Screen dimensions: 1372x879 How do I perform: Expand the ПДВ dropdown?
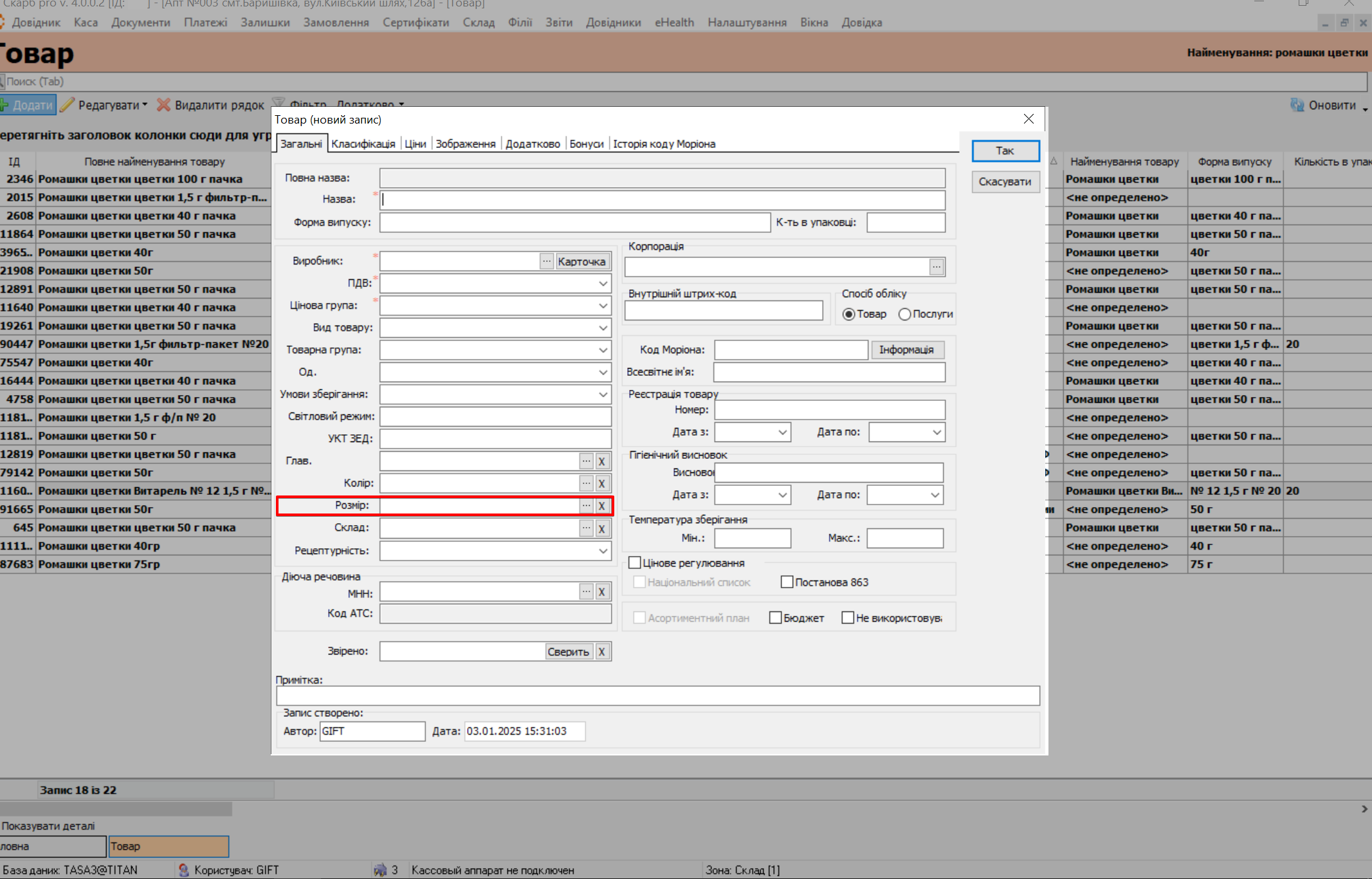click(603, 283)
